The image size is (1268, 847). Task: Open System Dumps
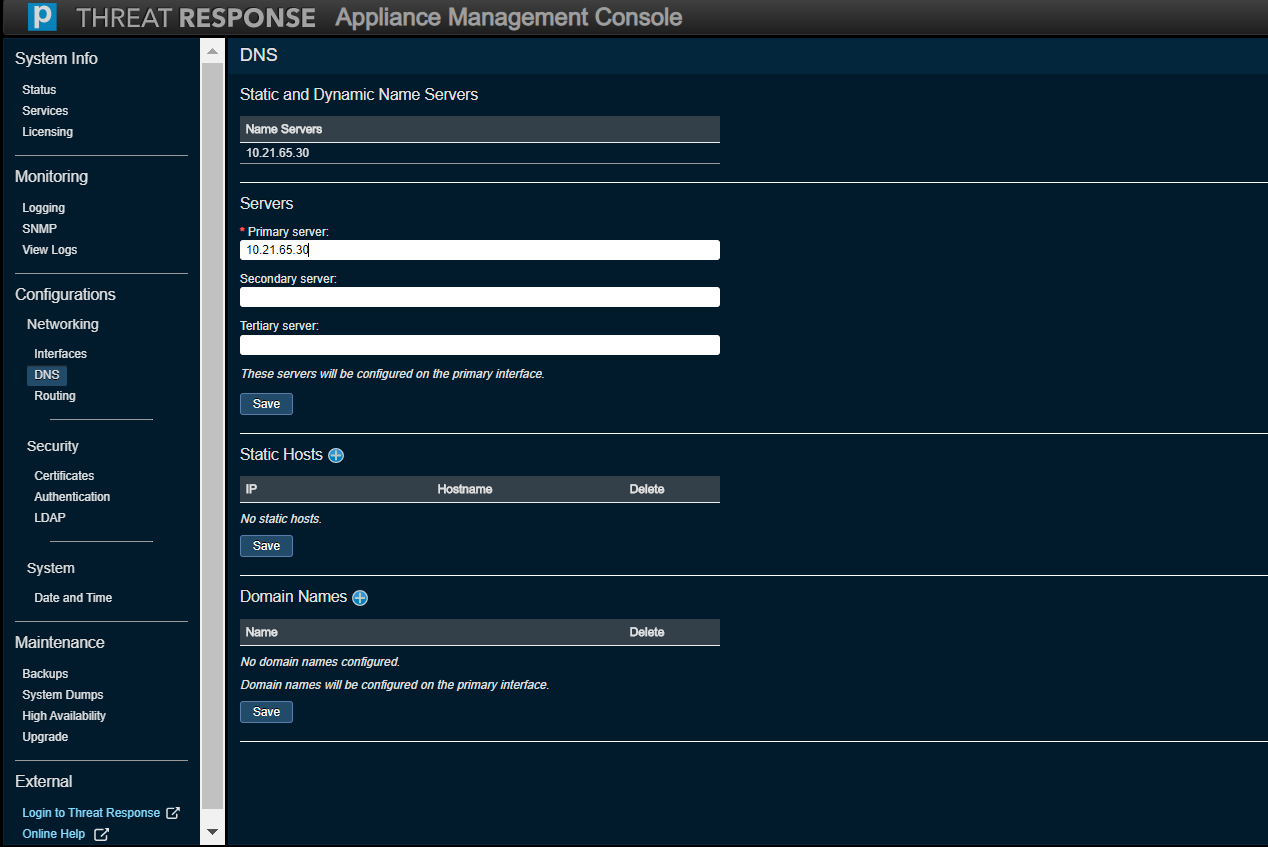pyautogui.click(x=63, y=695)
